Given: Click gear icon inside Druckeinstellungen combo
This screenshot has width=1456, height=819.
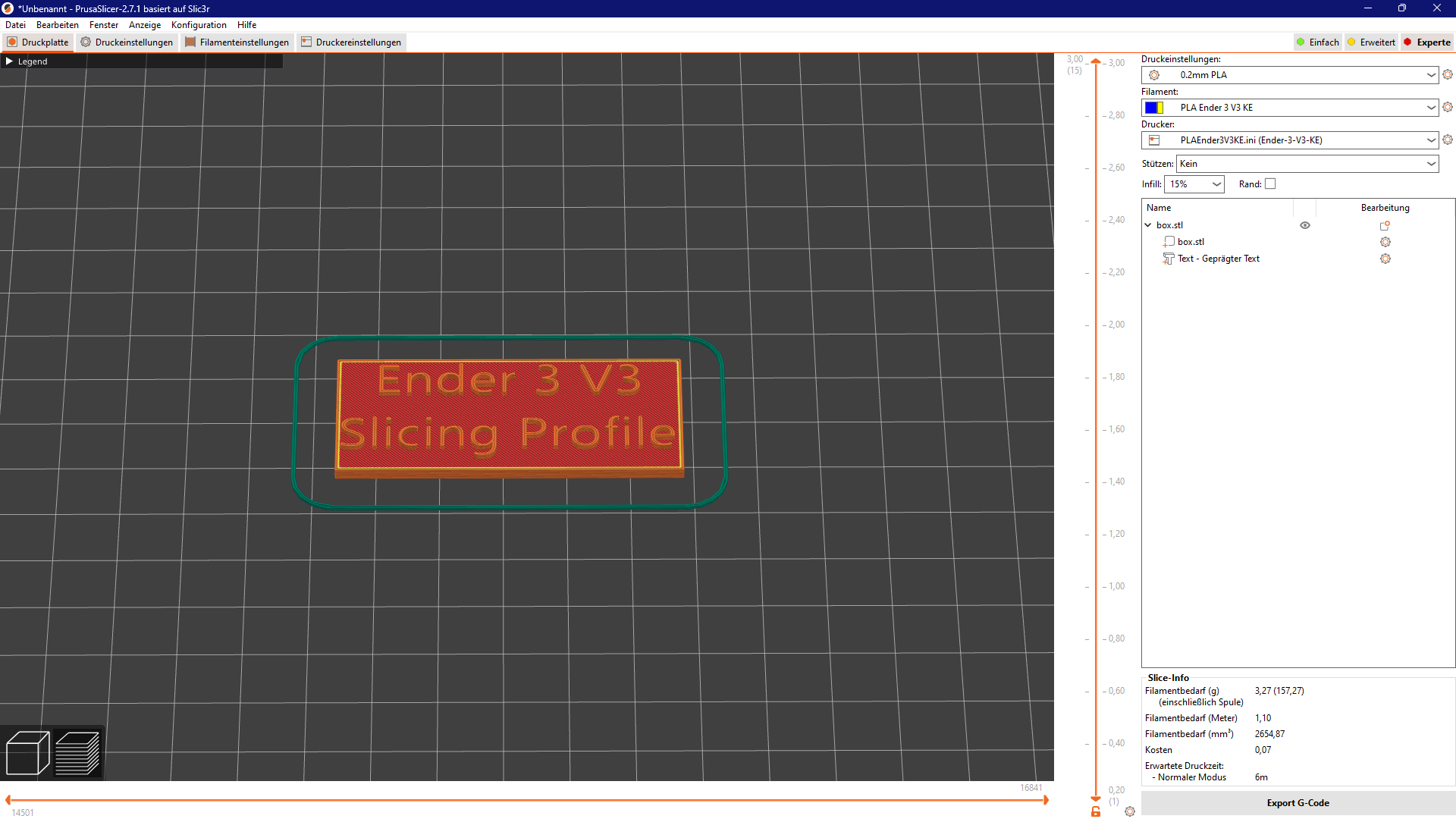Looking at the screenshot, I should click(x=1154, y=75).
